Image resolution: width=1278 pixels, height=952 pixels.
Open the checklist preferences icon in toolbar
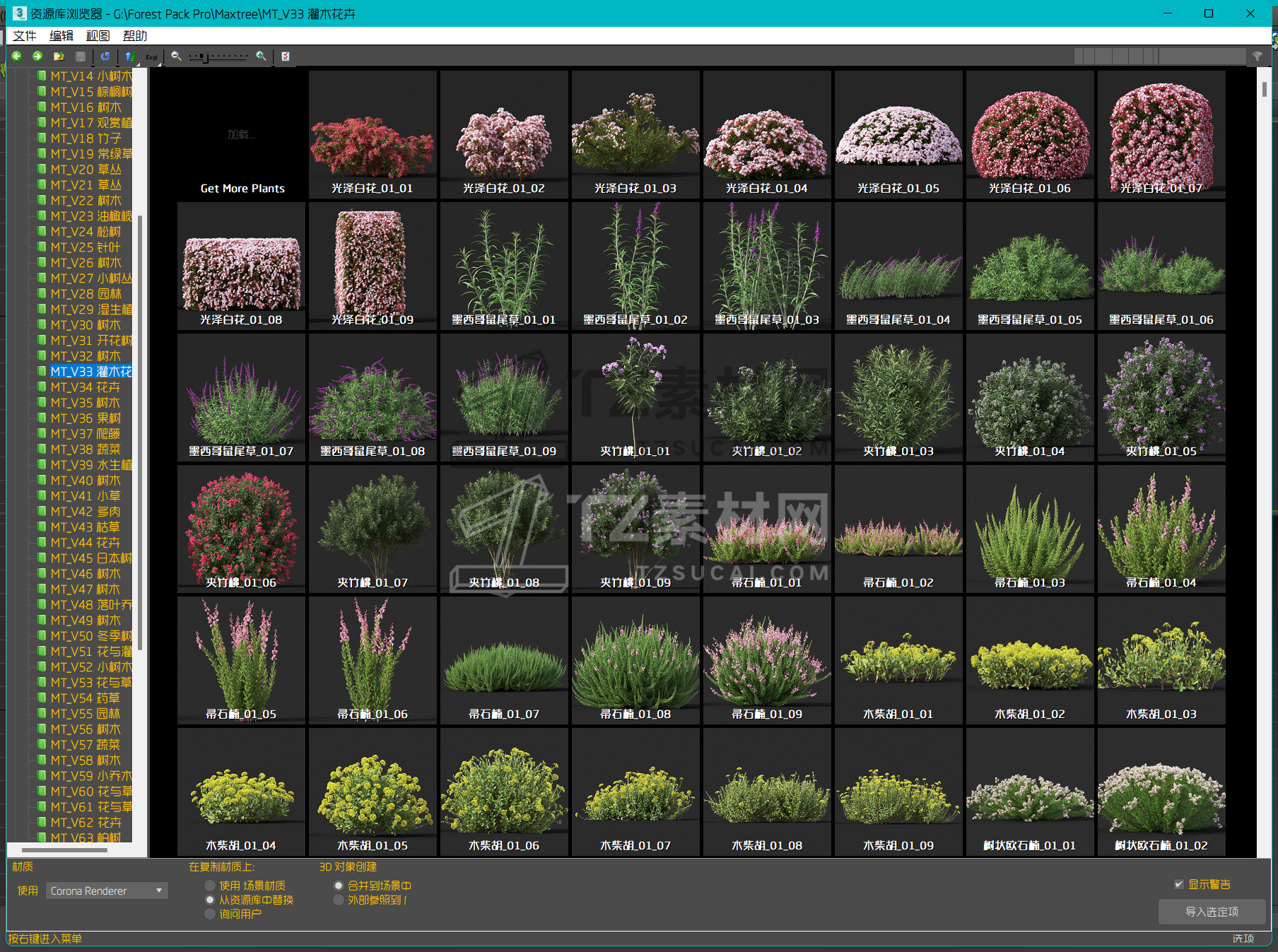pyautogui.click(x=286, y=57)
